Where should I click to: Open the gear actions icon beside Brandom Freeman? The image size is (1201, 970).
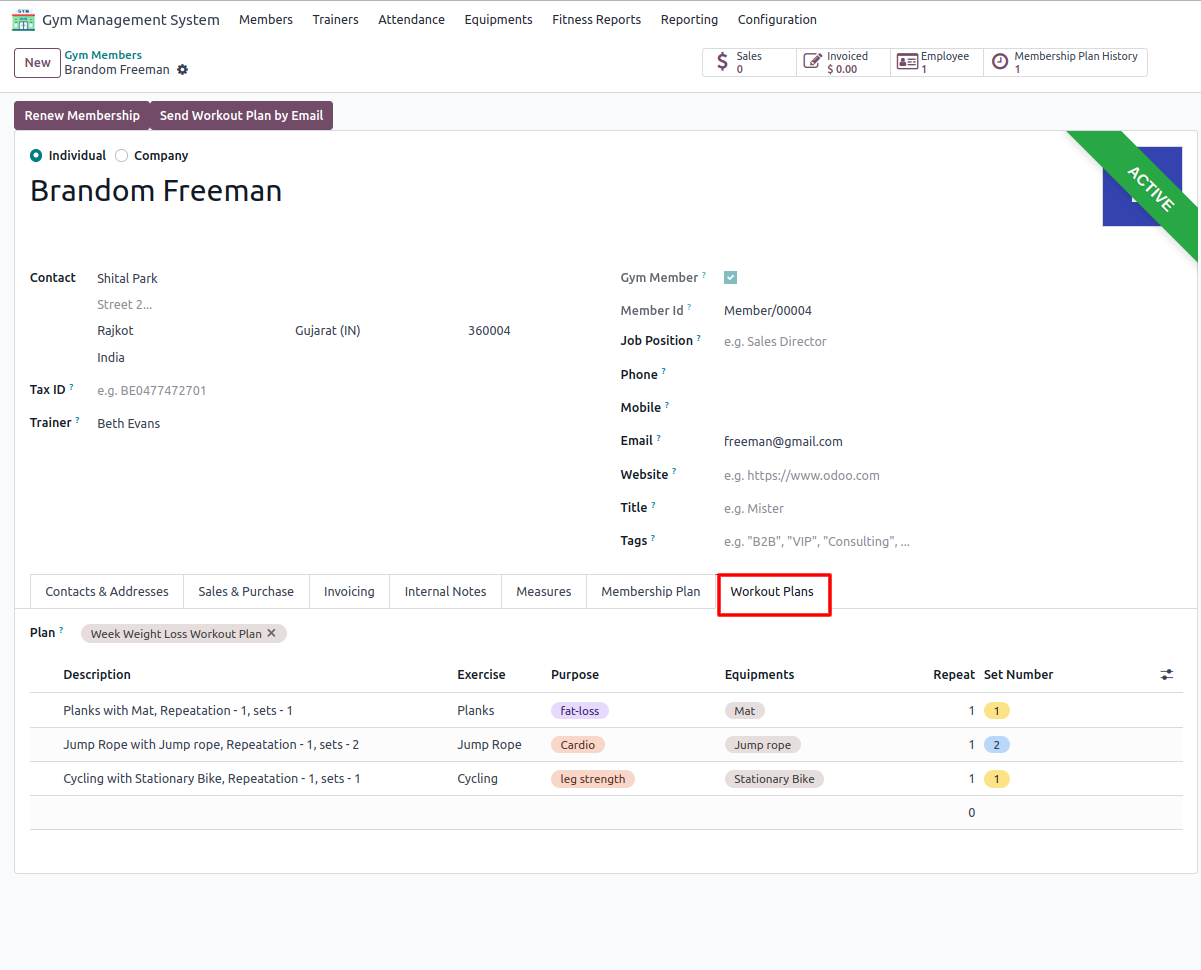182,70
